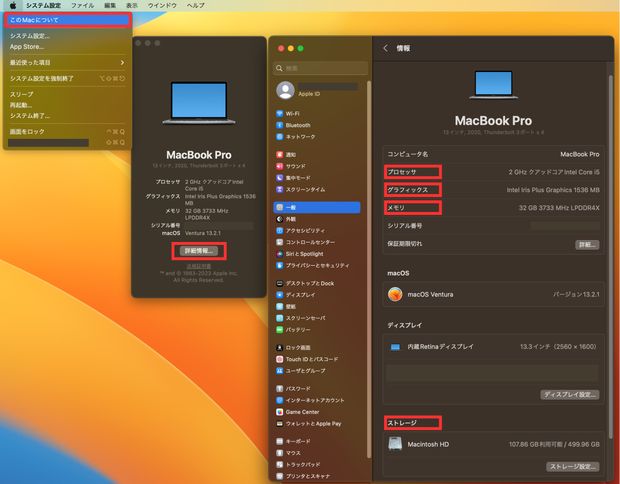Click the MacBook Pro computer name value

pos(580,154)
